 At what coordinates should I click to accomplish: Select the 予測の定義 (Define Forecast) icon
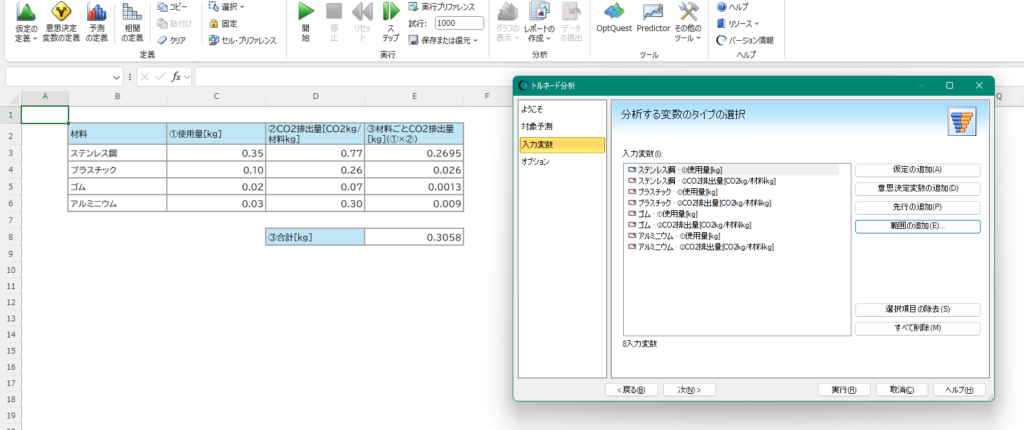96,14
